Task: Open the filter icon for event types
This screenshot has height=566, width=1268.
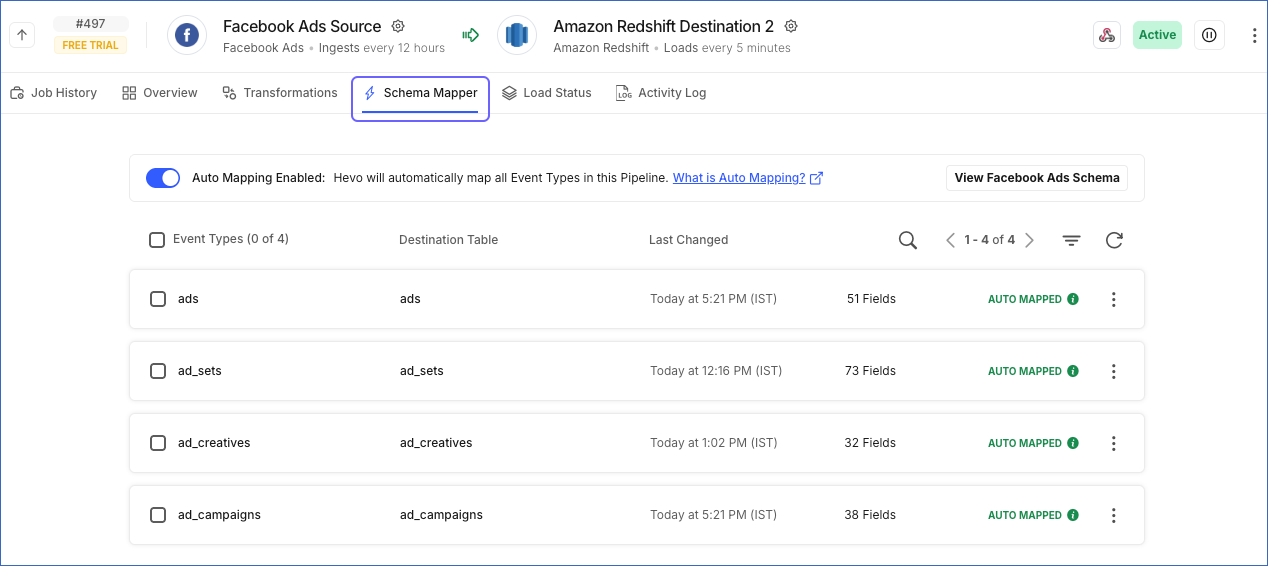Action: [x=1071, y=240]
